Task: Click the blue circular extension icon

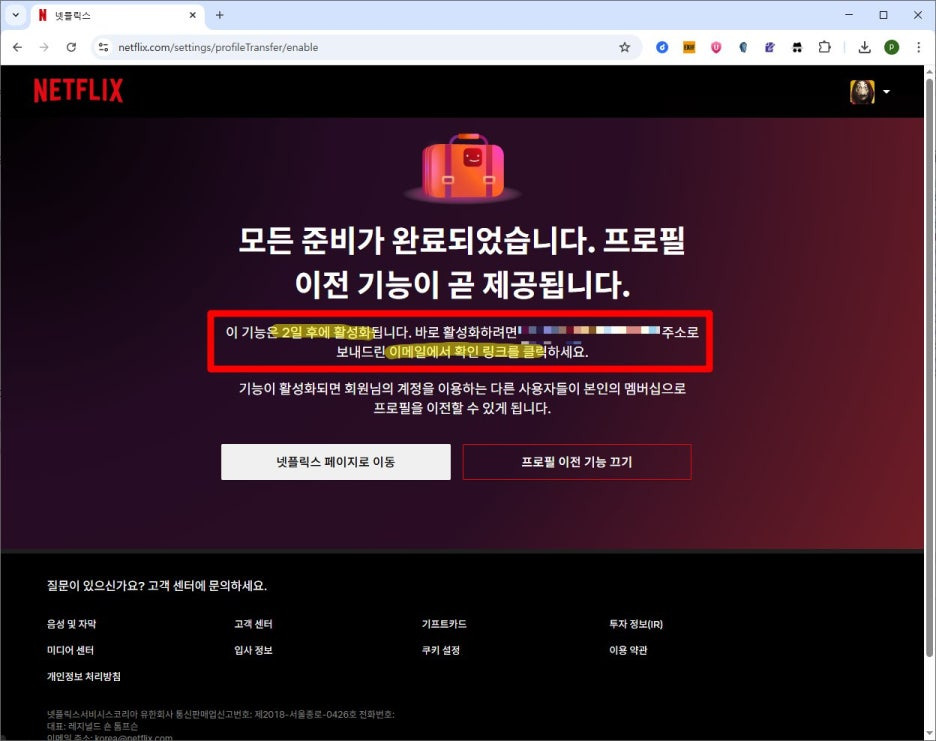Action: (662, 47)
